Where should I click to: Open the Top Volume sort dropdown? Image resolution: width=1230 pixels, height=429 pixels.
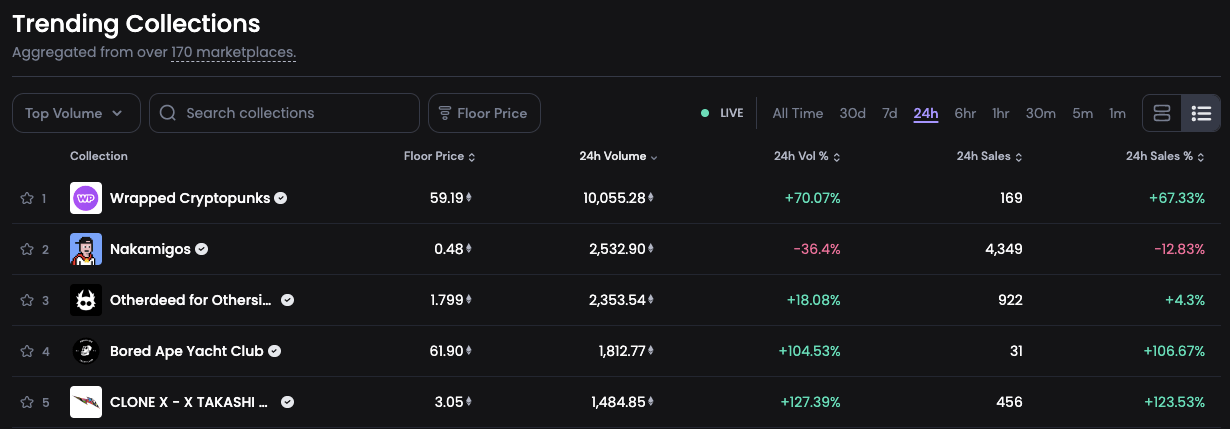pos(75,113)
